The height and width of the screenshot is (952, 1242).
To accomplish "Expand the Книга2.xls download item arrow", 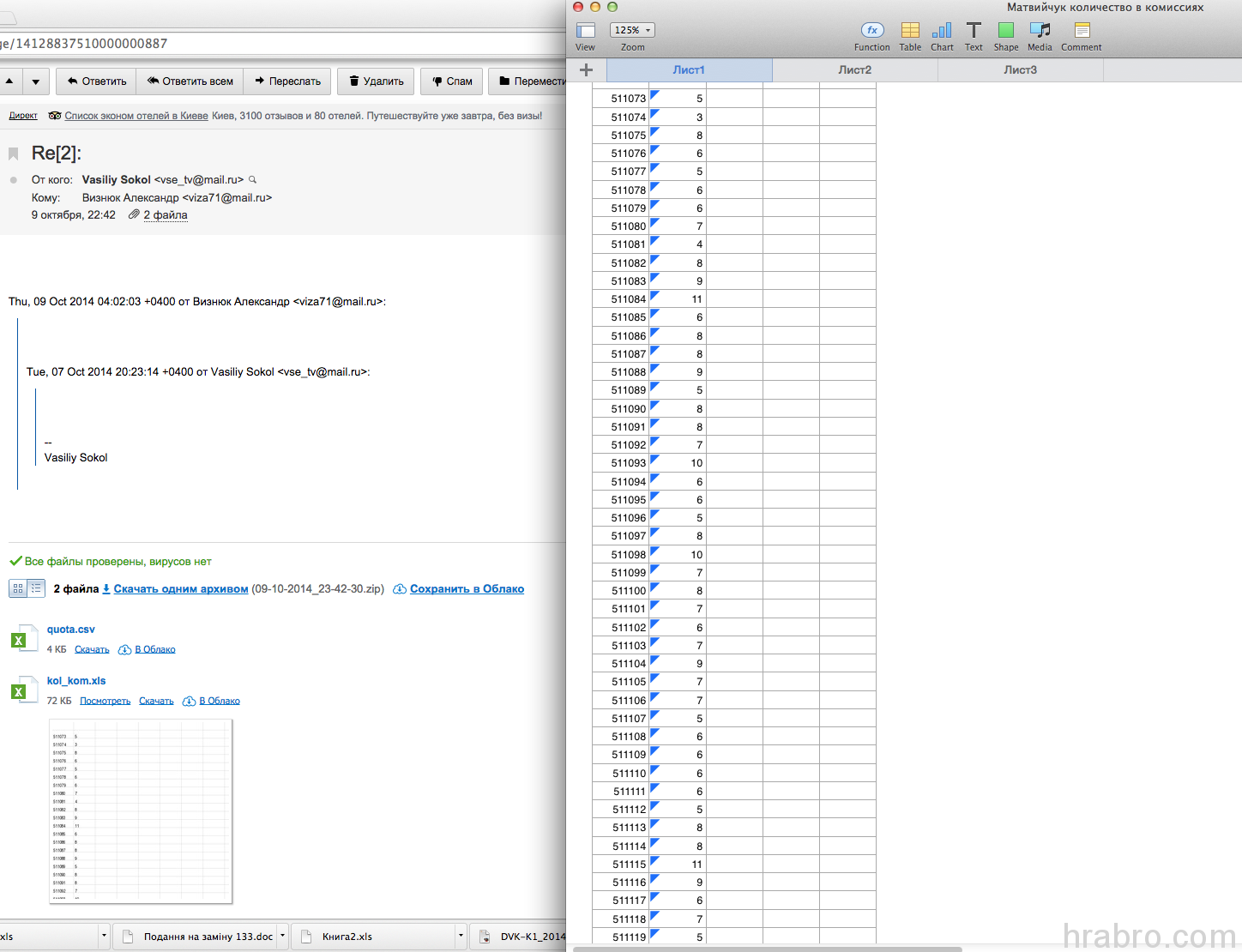I will [x=461, y=937].
